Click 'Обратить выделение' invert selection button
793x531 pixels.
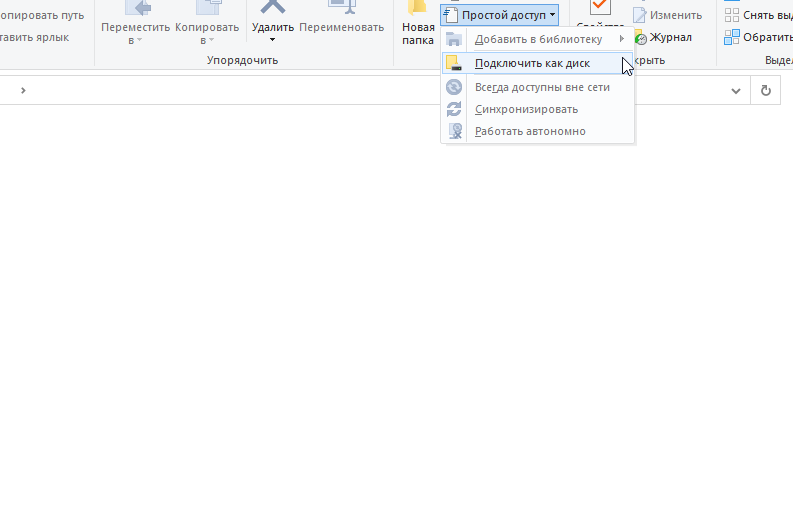758,37
